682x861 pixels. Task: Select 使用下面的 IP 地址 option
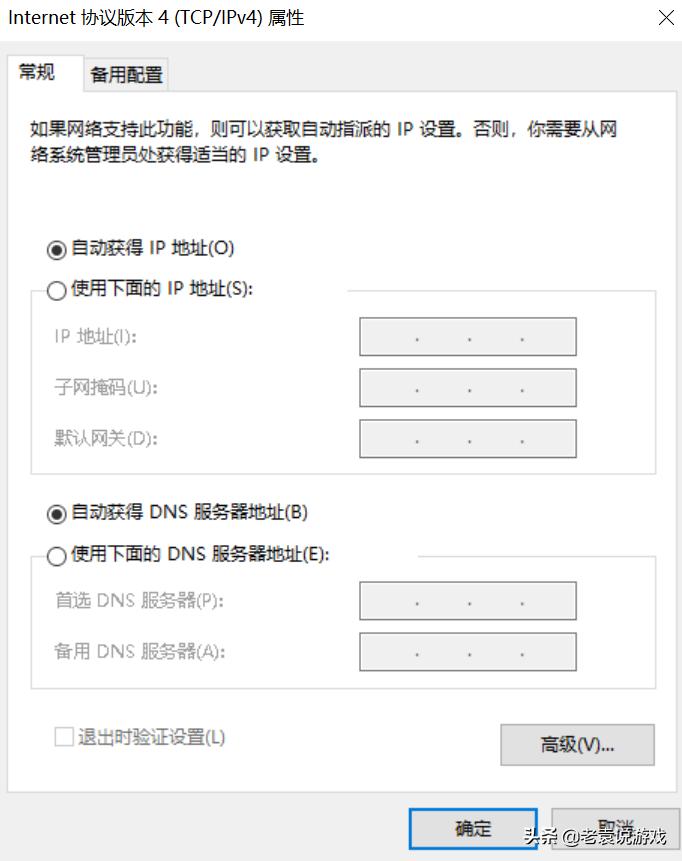[57, 290]
